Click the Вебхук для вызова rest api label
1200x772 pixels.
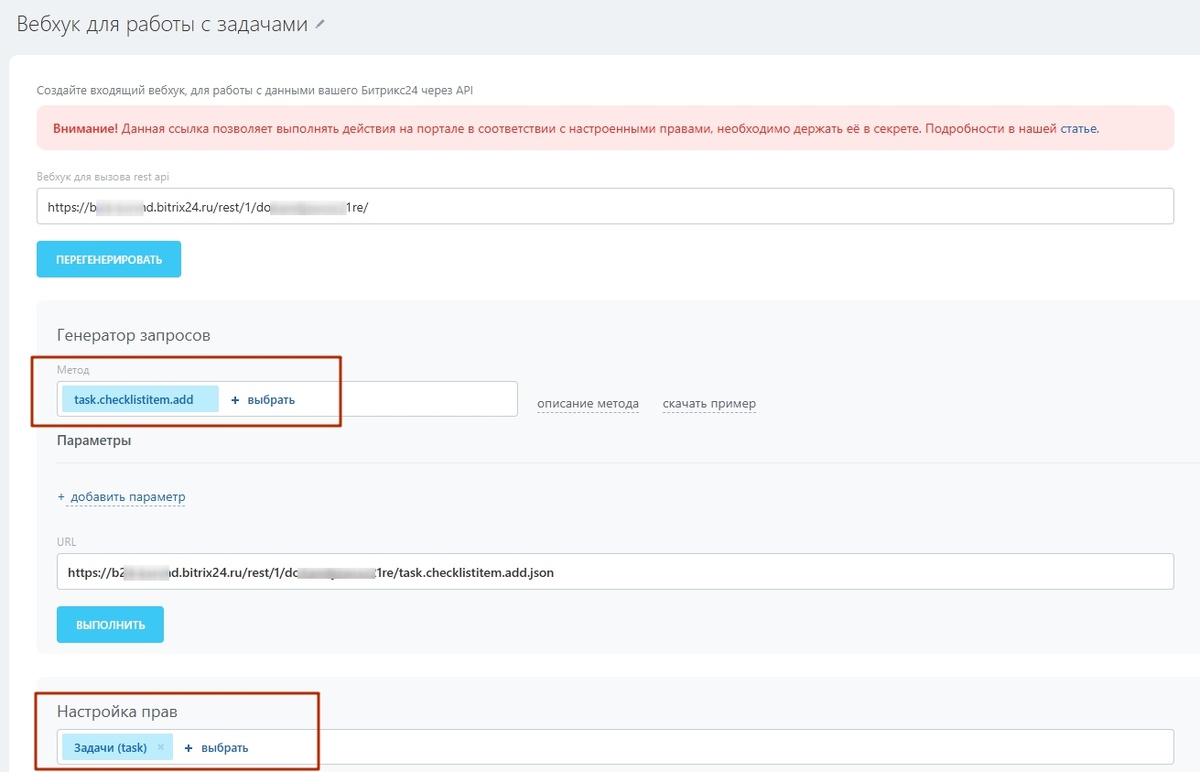103,177
